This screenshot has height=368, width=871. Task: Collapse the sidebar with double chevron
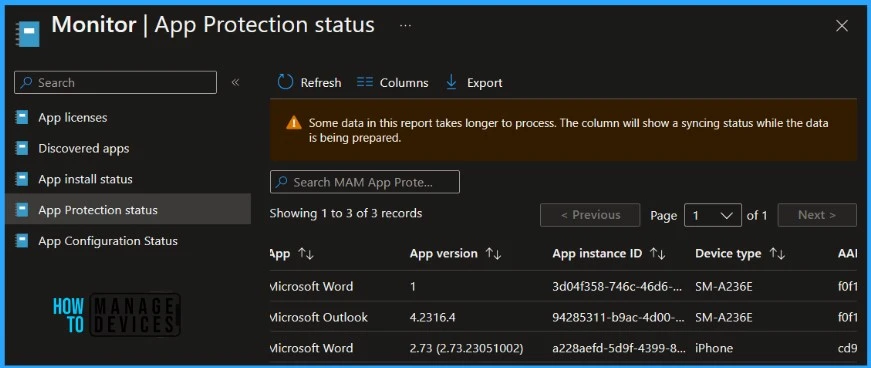coord(236,82)
